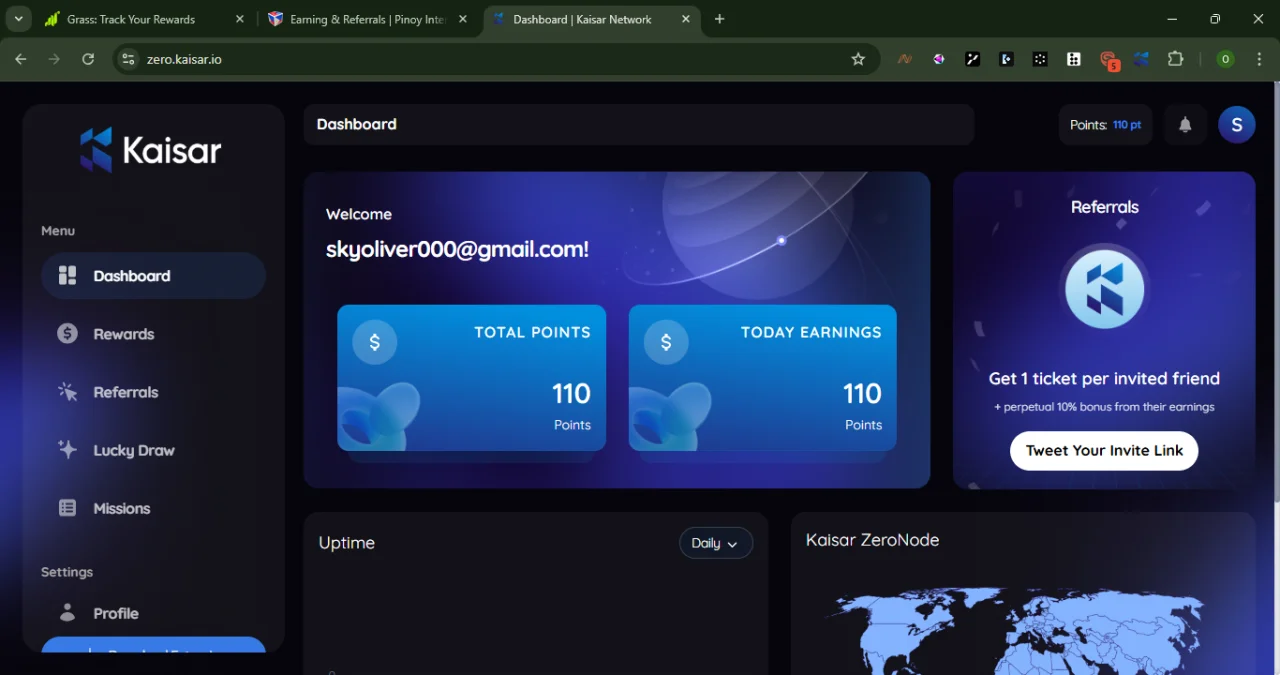
Task: Open the Rewards page in sidebar
Action: [x=123, y=334]
